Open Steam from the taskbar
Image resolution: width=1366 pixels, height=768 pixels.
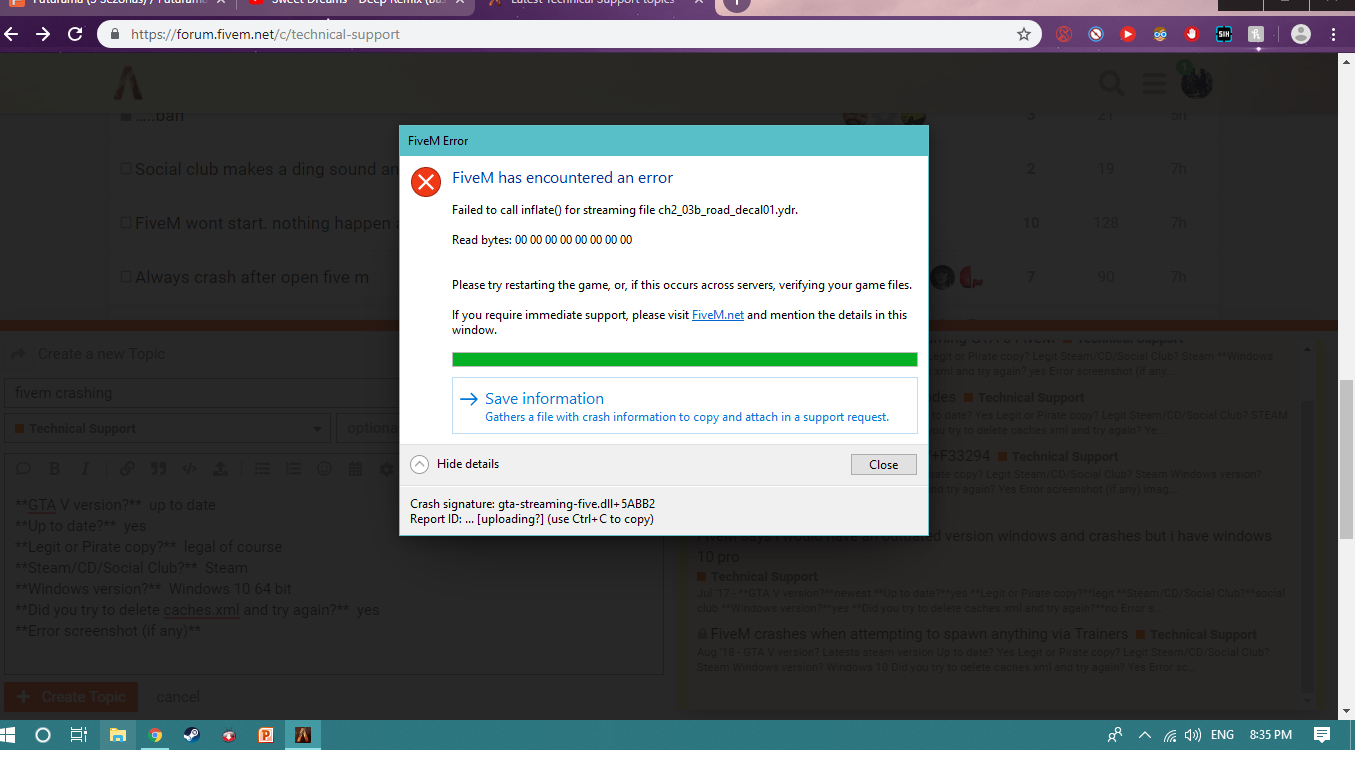point(190,735)
